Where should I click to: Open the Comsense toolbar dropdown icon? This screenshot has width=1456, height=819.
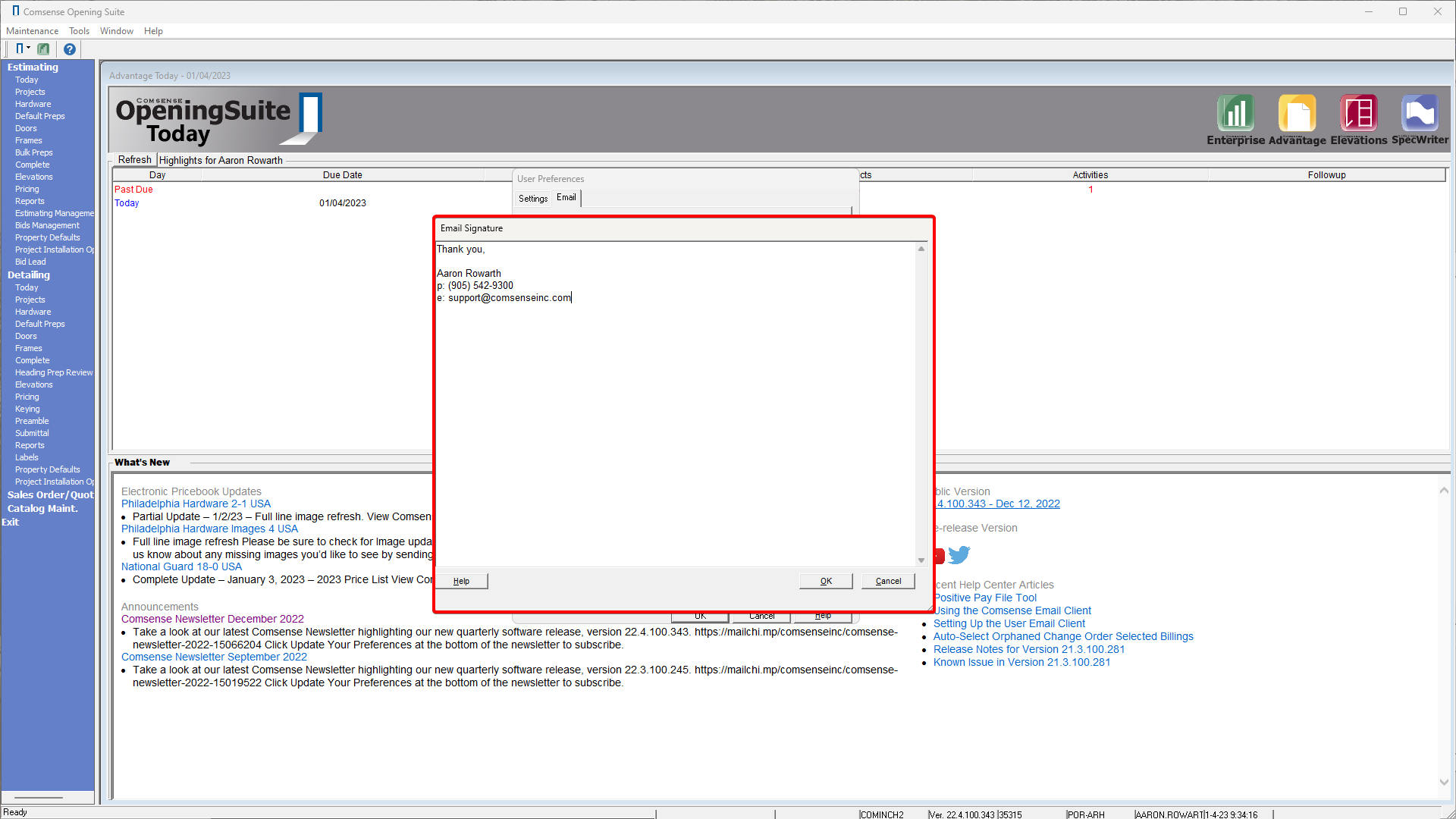click(22, 49)
